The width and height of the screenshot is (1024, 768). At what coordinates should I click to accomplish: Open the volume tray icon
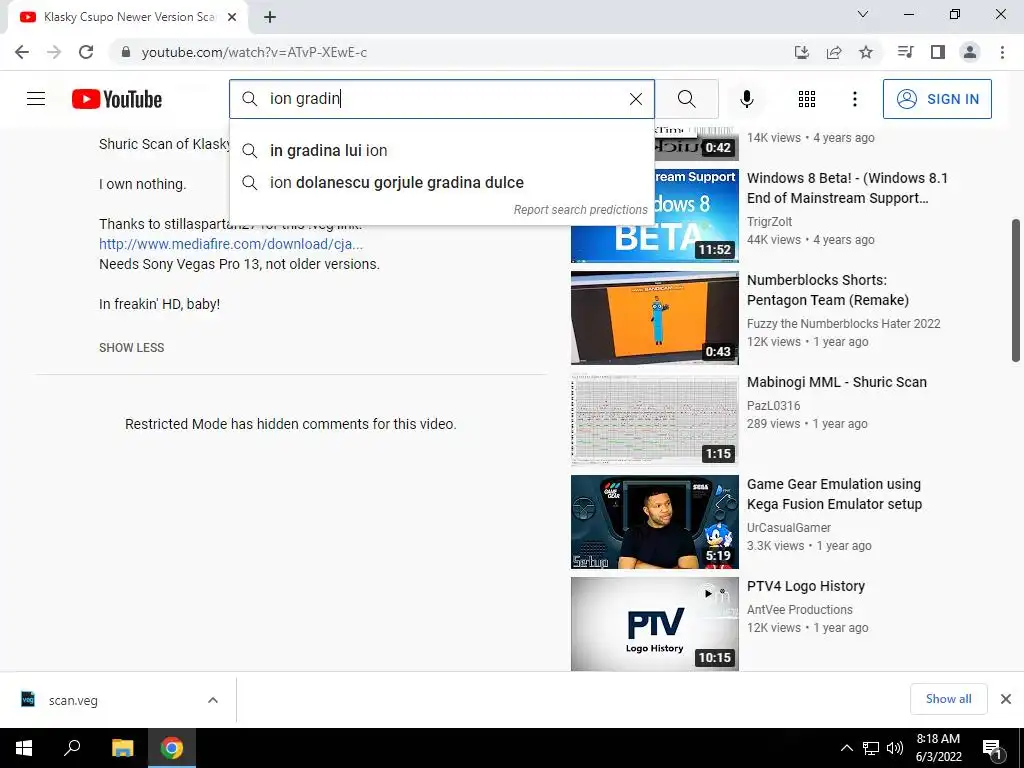[895, 748]
